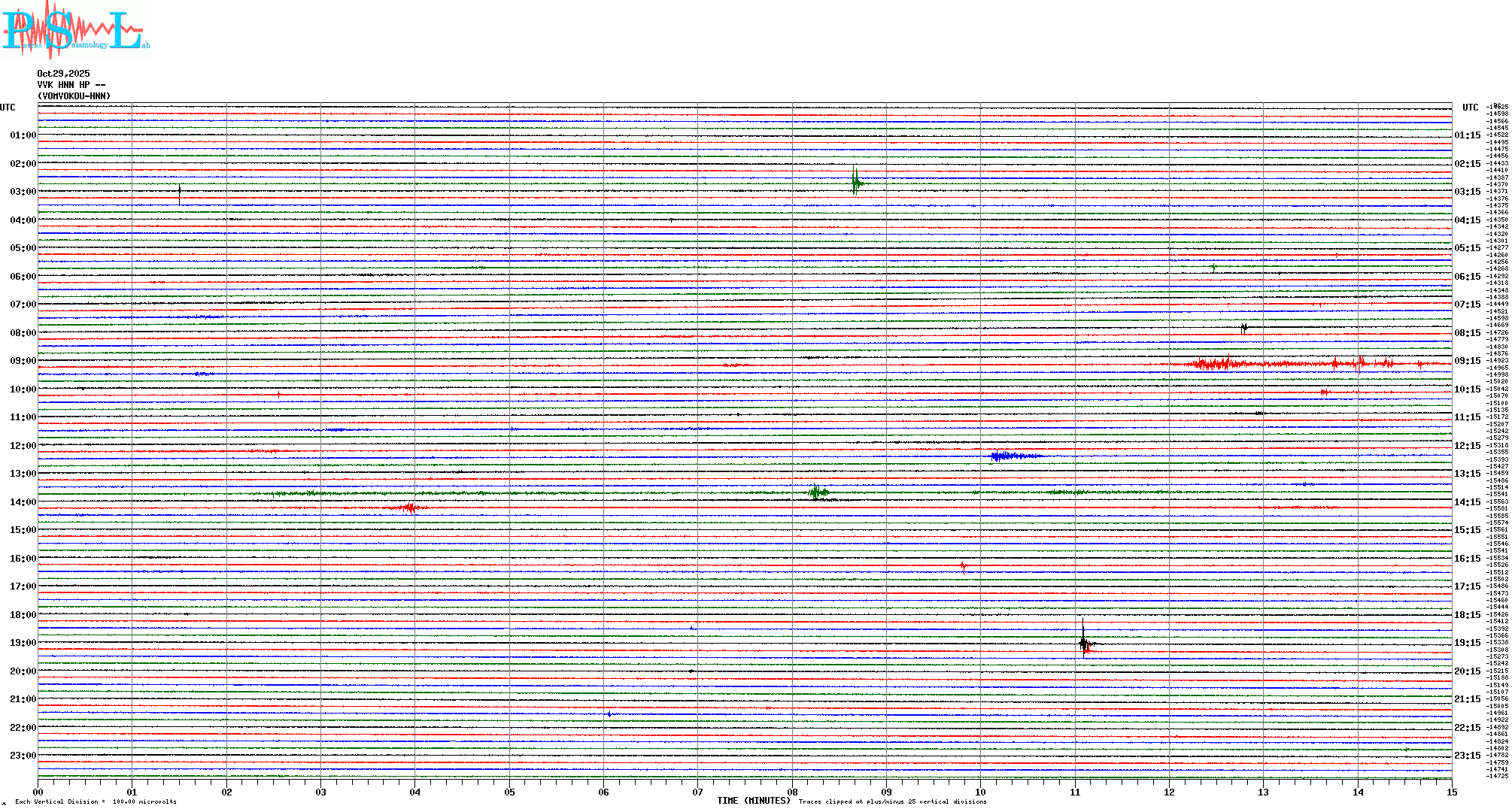The width and height of the screenshot is (1512, 812).
Task: Click the Traces clipped footnote text
Action: pyautogui.click(x=892, y=801)
